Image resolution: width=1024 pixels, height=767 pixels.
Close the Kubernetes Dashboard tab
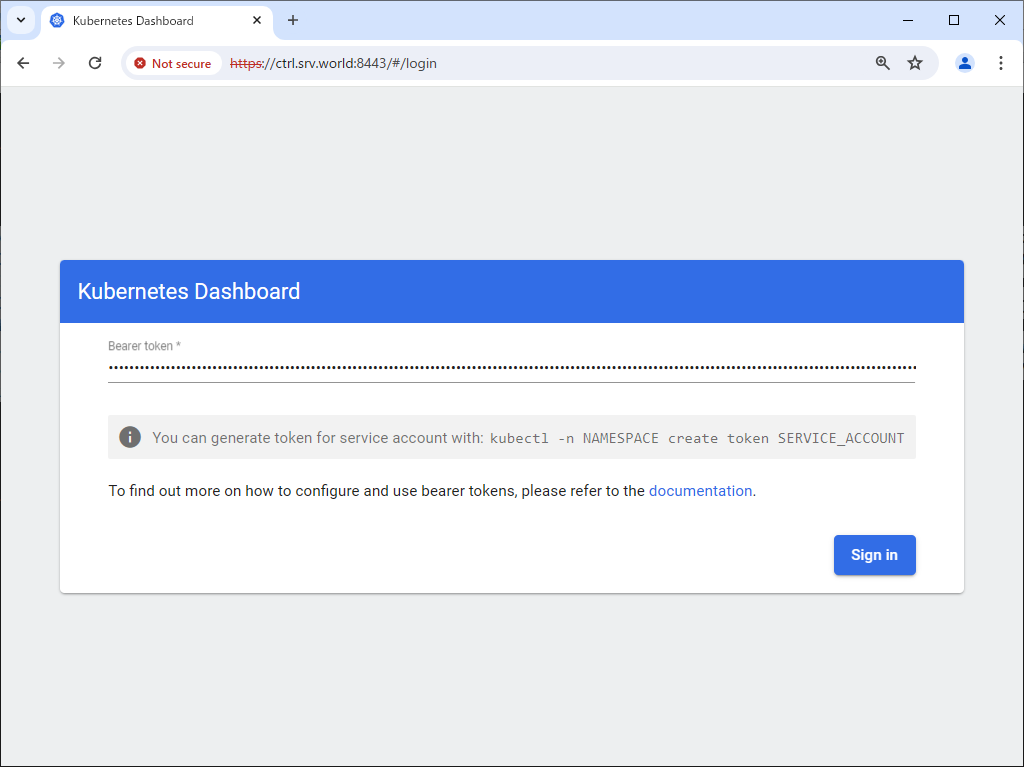tap(257, 20)
